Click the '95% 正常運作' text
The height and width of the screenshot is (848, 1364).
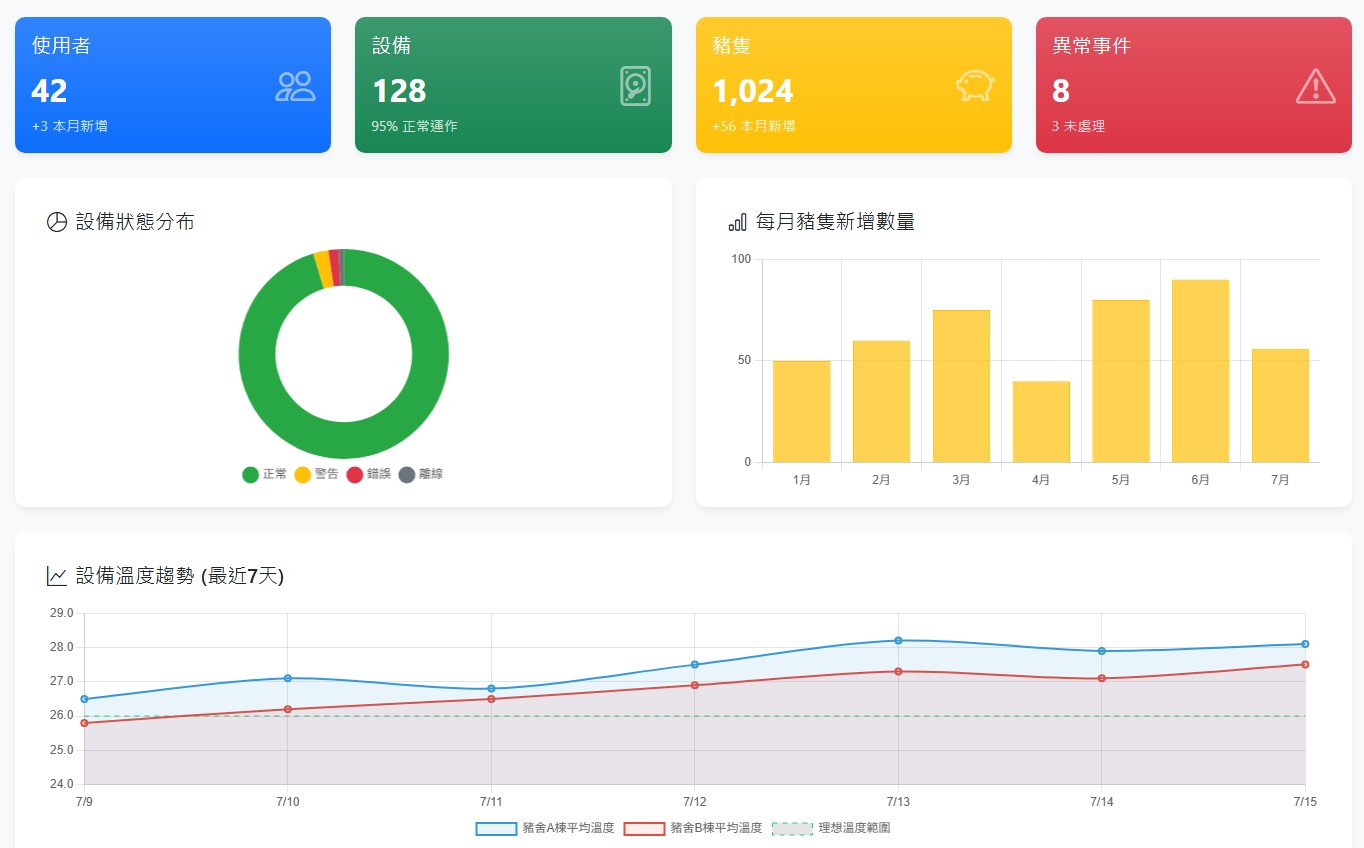[x=414, y=126]
